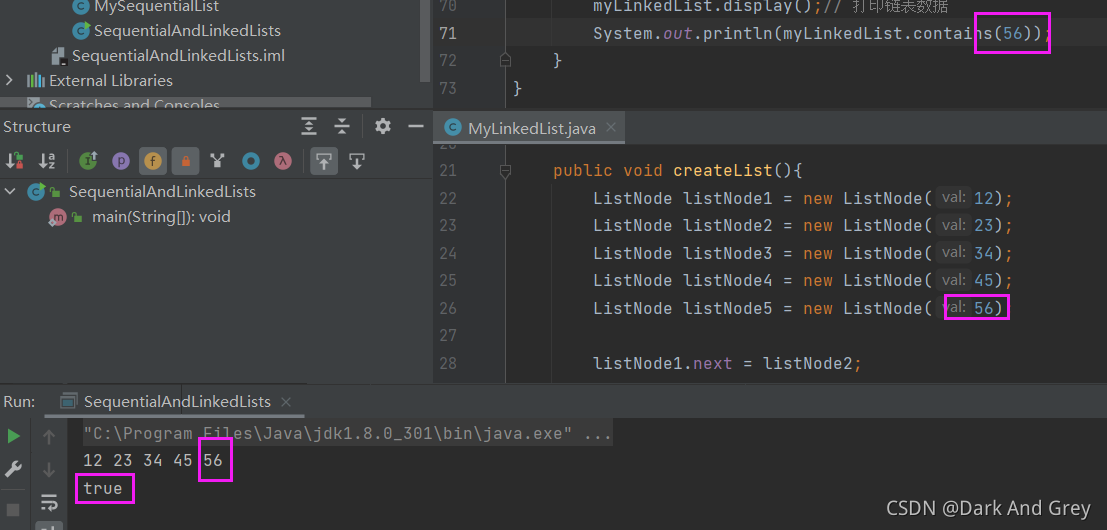
Task: Close the MyLinkedList.java tab
Action: tap(611, 128)
